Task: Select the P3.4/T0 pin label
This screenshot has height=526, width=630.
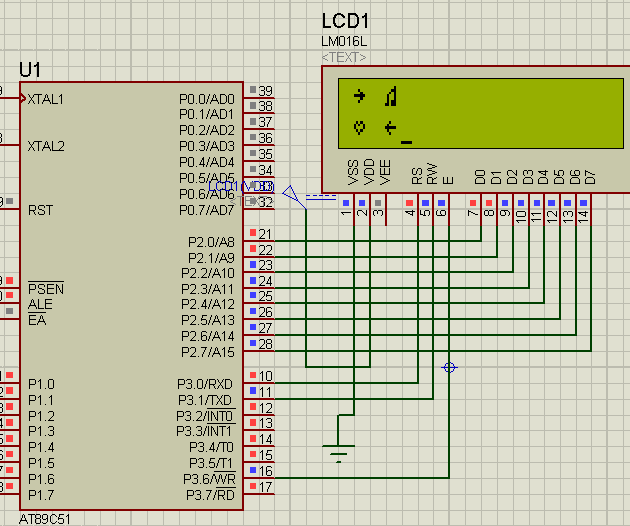Action: pos(211,447)
